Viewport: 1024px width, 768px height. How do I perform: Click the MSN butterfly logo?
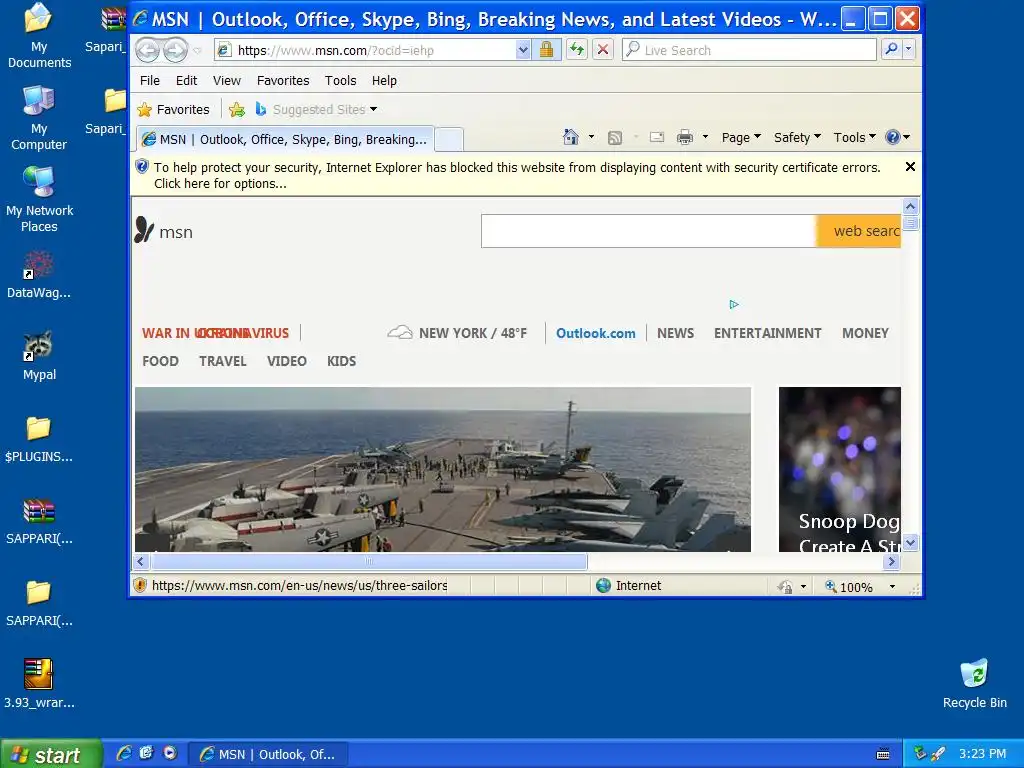(144, 230)
